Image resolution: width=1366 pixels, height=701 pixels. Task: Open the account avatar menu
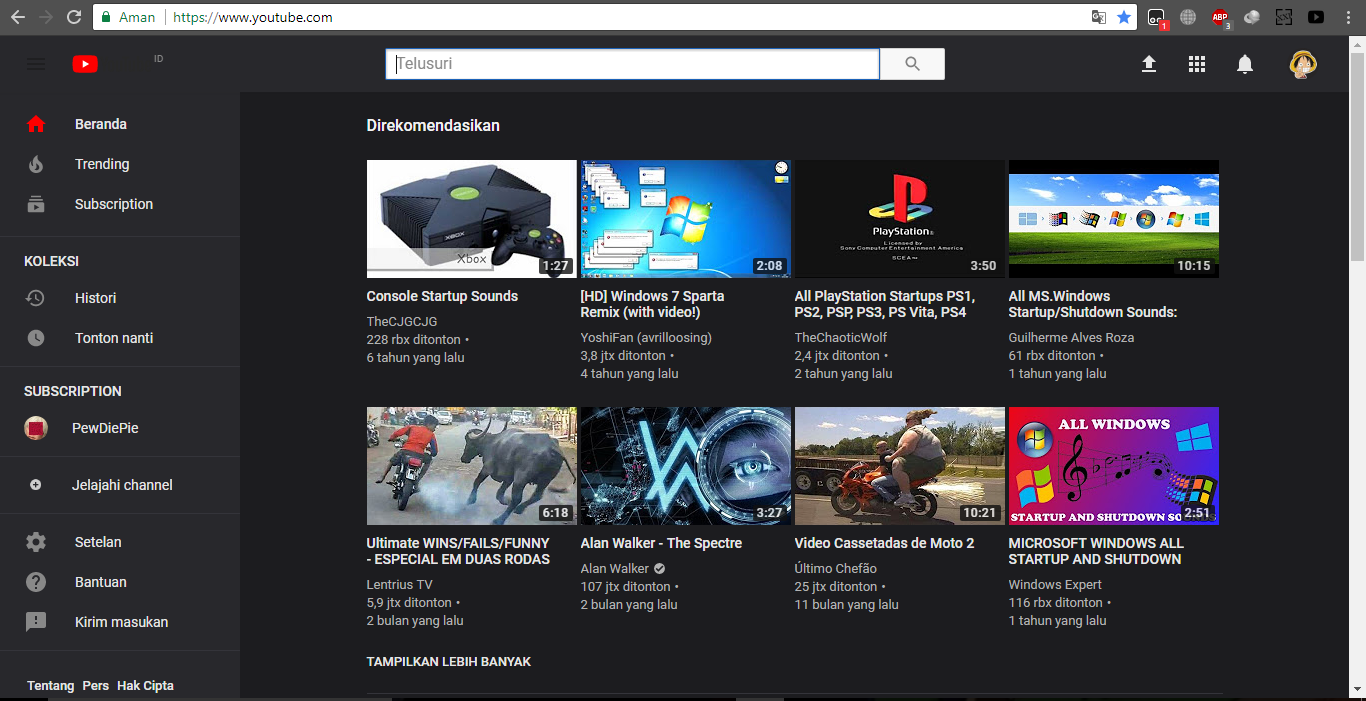click(x=1302, y=64)
